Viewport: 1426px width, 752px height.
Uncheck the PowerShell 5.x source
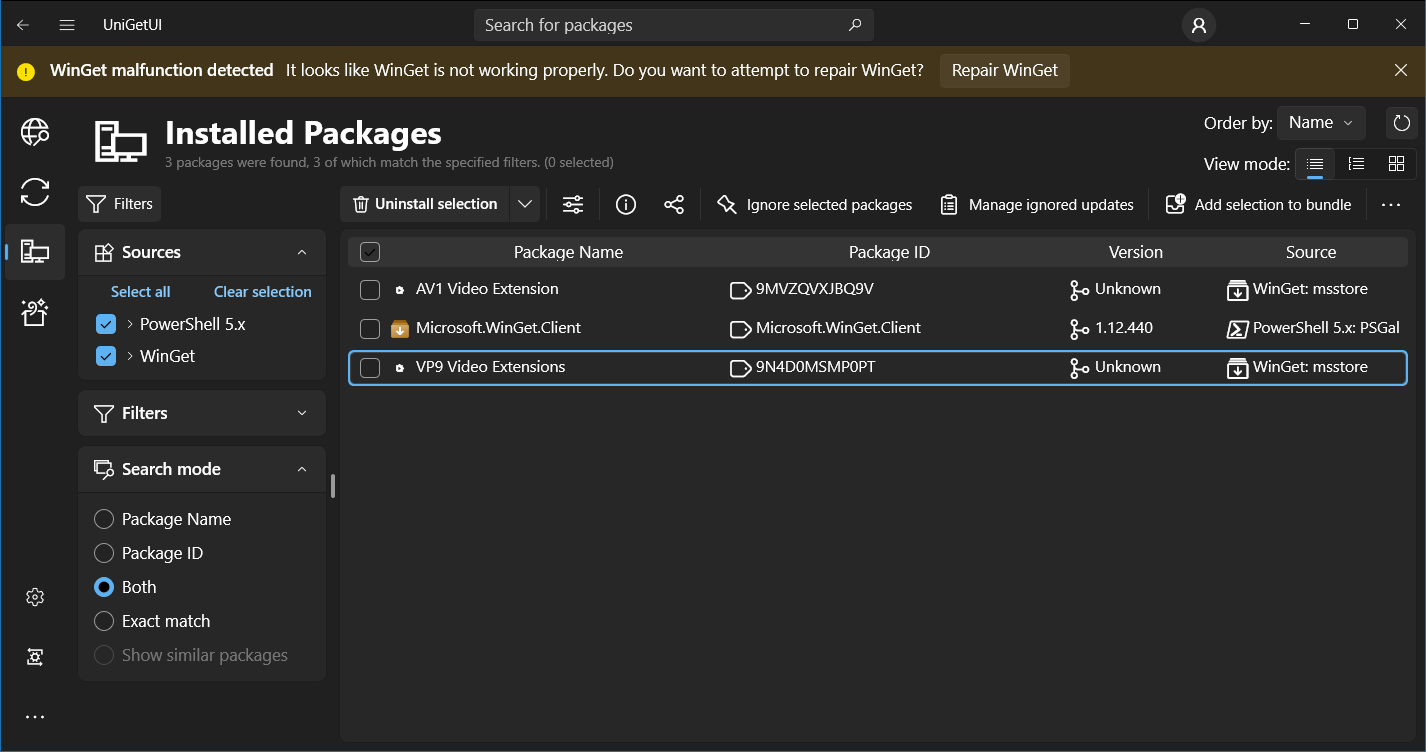(x=106, y=325)
